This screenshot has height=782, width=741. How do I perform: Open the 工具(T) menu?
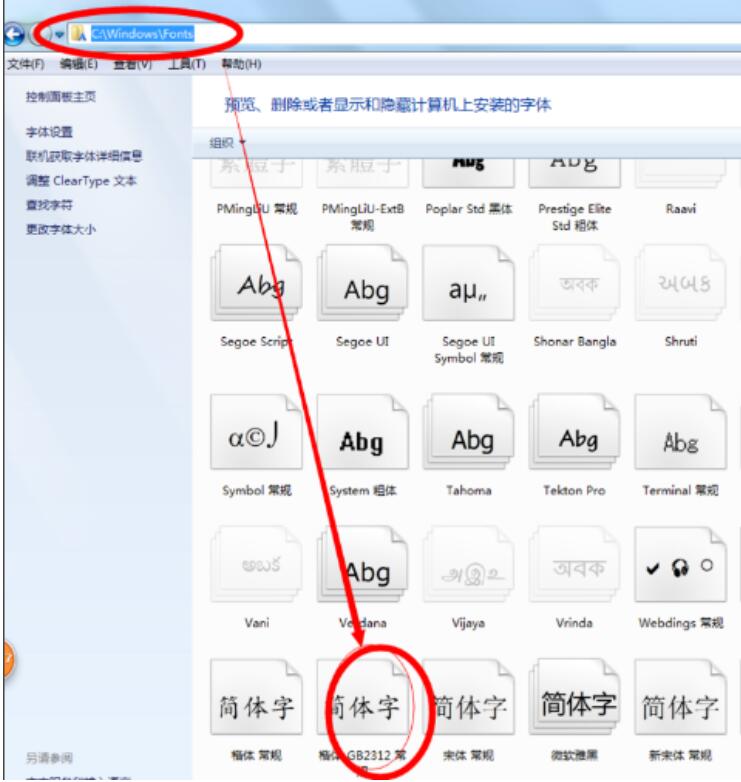tap(186, 64)
